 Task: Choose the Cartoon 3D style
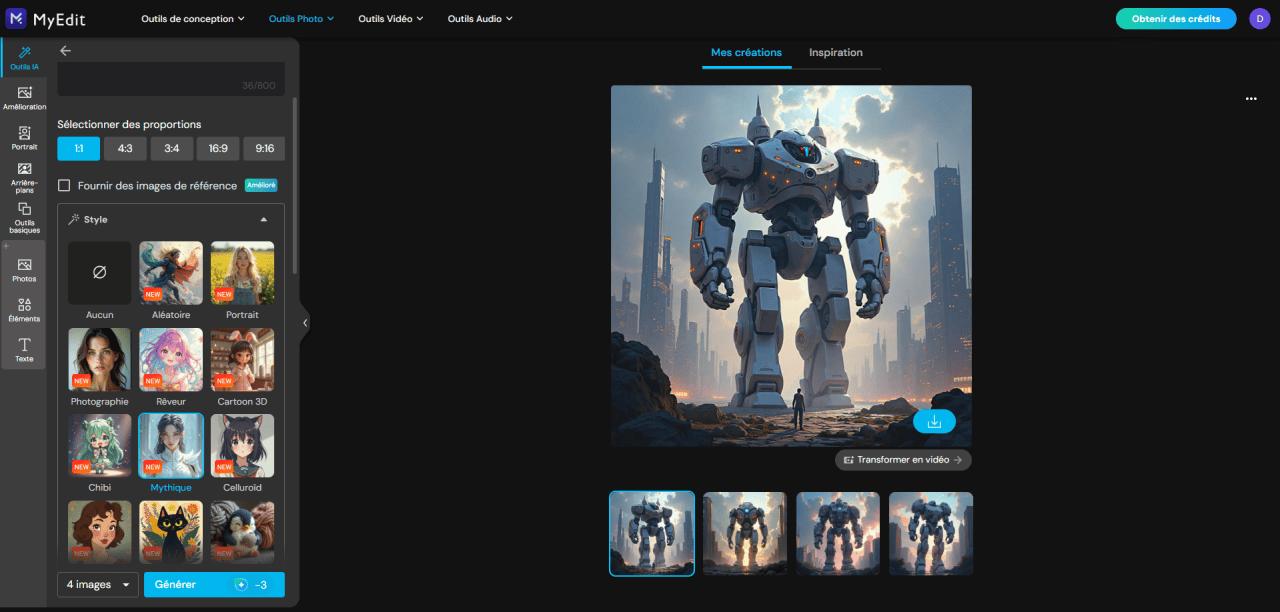pos(242,367)
